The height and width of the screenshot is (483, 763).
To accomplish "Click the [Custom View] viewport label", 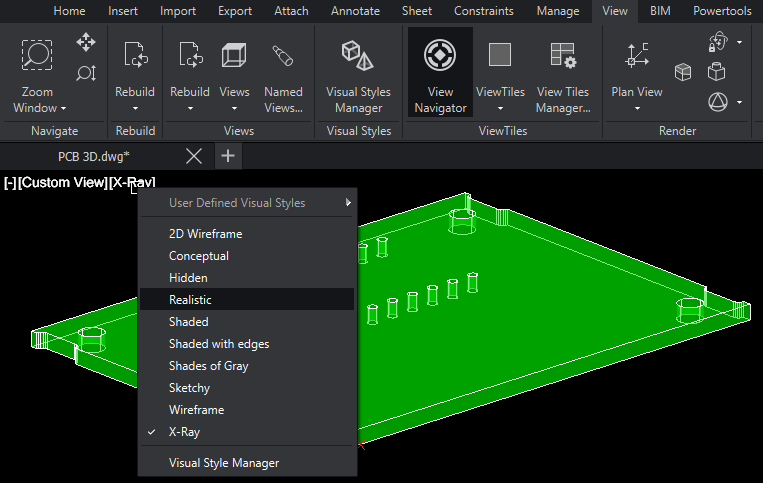I will point(62,182).
